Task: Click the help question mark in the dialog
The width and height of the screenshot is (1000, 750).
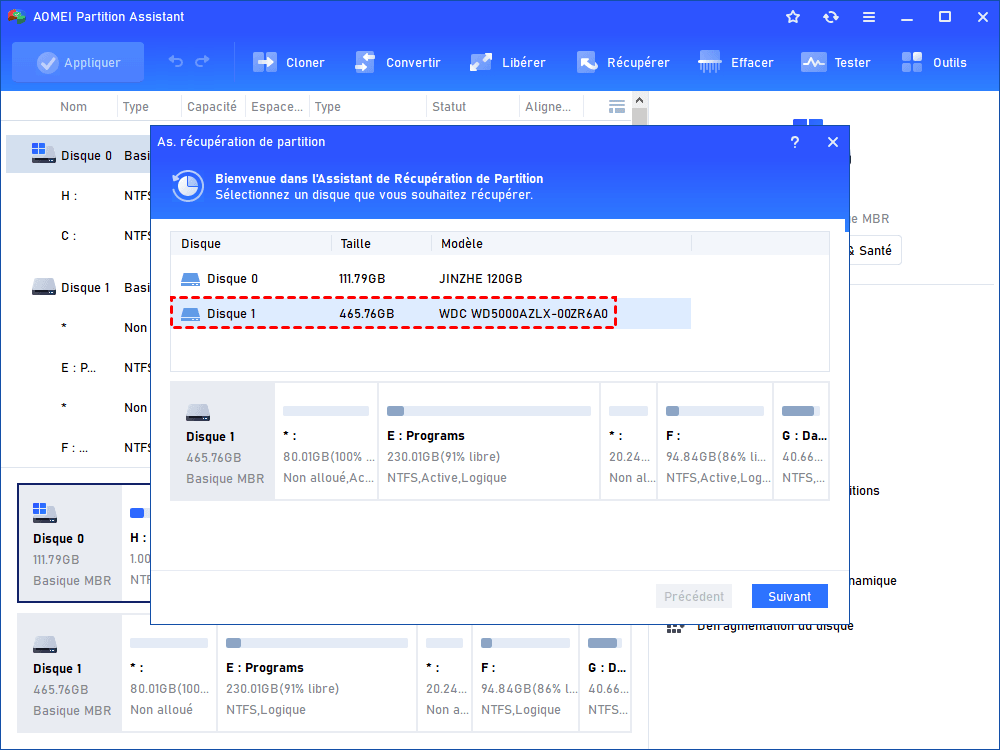Action: point(795,142)
